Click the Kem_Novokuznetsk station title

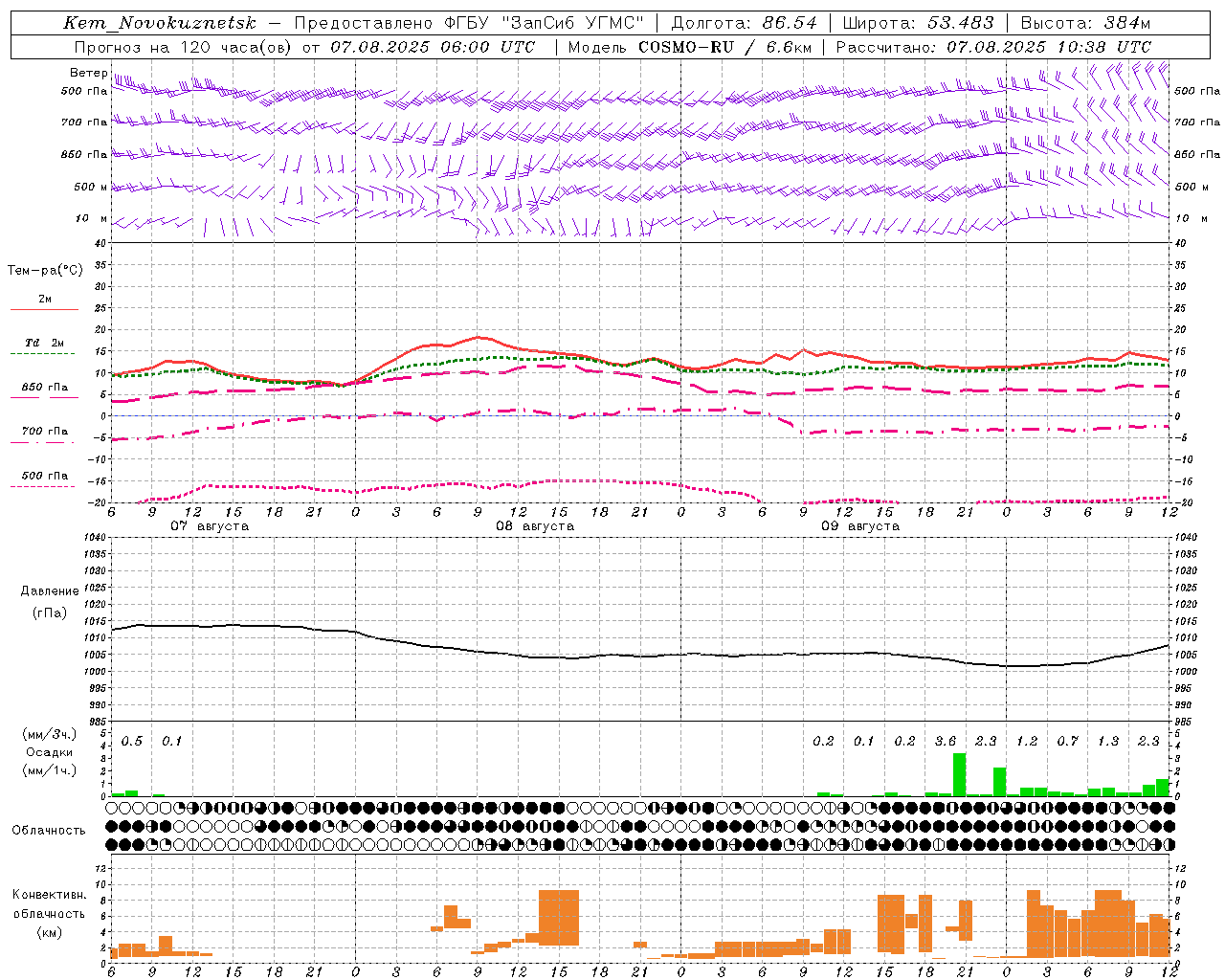click(160, 23)
